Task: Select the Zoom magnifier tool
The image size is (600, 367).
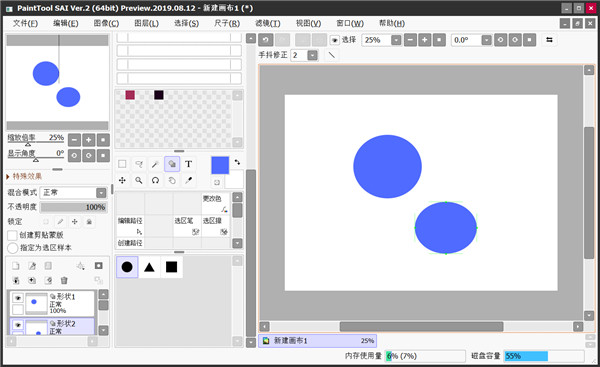Action: (139, 180)
